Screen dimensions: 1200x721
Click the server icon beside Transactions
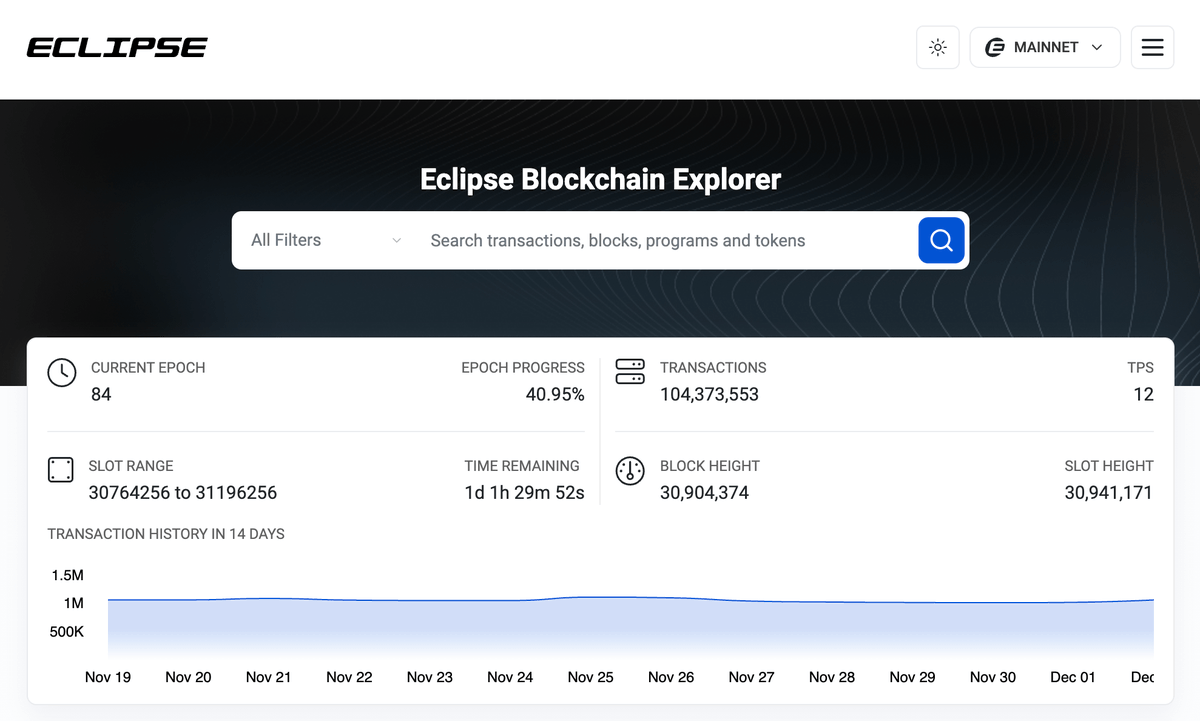tap(630, 371)
